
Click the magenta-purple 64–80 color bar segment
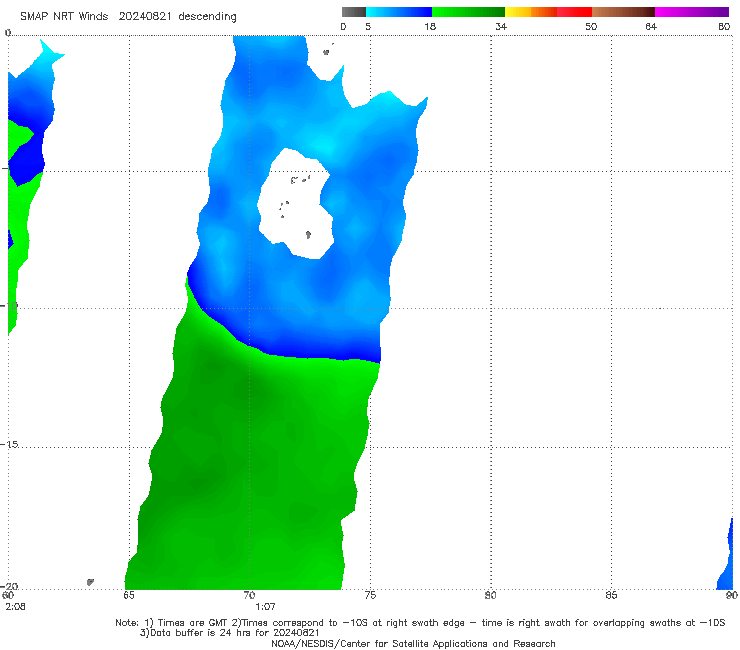tap(692, 12)
